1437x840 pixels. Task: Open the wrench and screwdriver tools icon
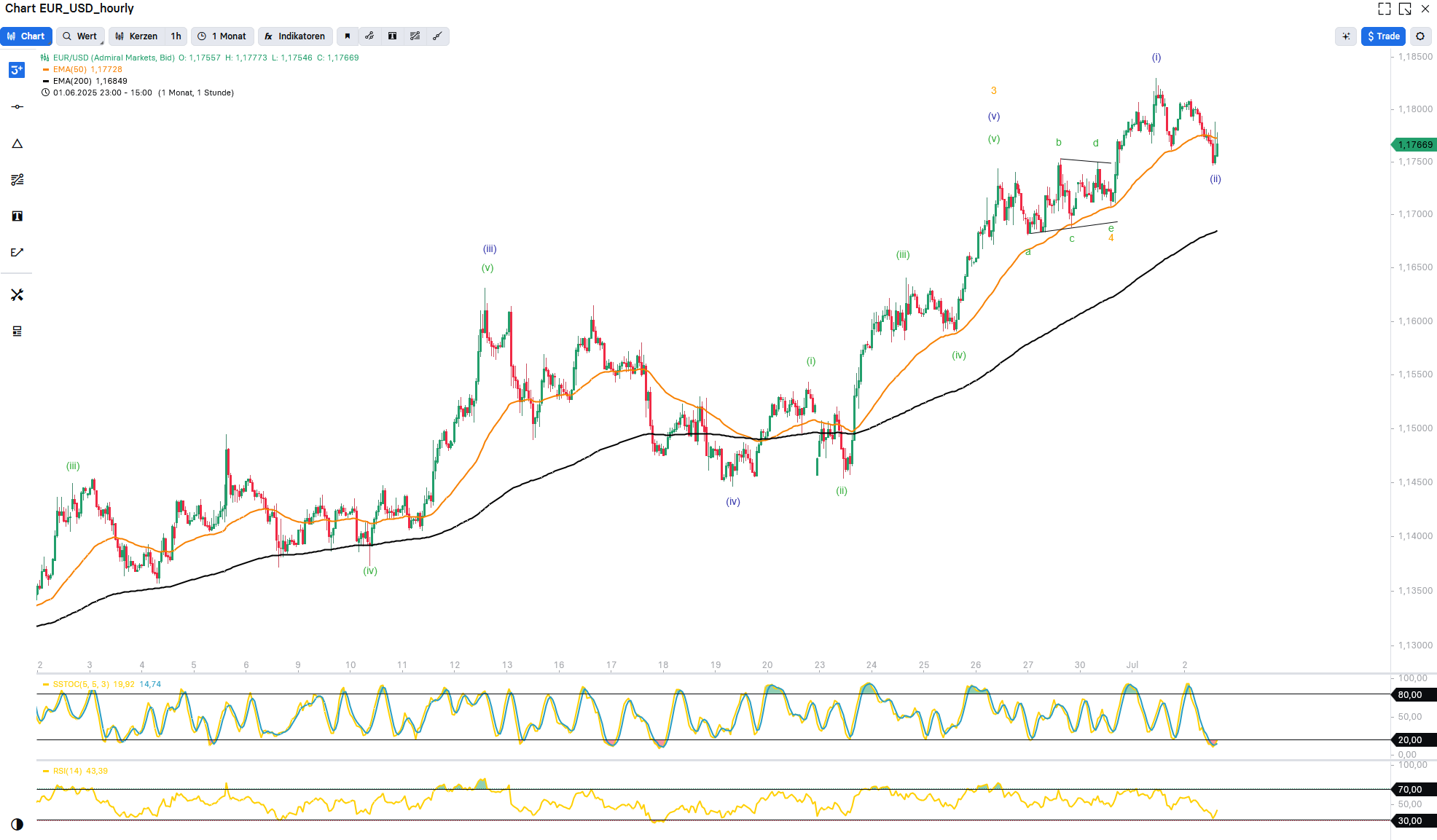[17, 295]
